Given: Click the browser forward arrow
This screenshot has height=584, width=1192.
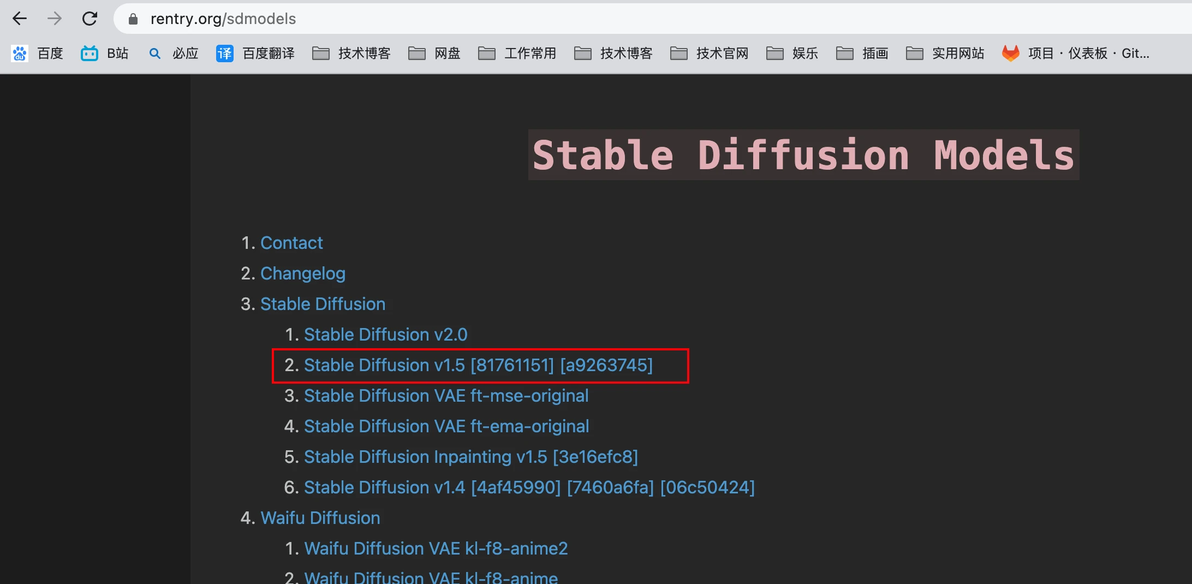Looking at the screenshot, I should point(55,19).
